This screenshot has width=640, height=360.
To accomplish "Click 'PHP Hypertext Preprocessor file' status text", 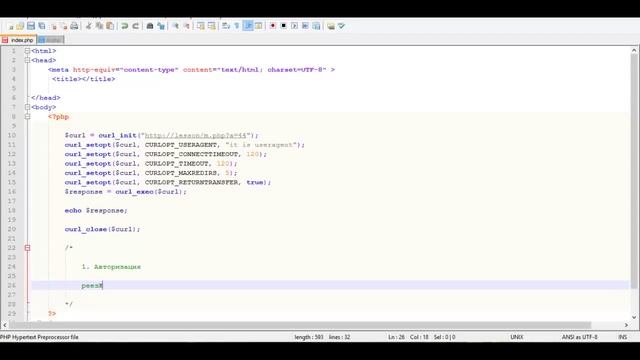I will pyautogui.click(x=39, y=337).
